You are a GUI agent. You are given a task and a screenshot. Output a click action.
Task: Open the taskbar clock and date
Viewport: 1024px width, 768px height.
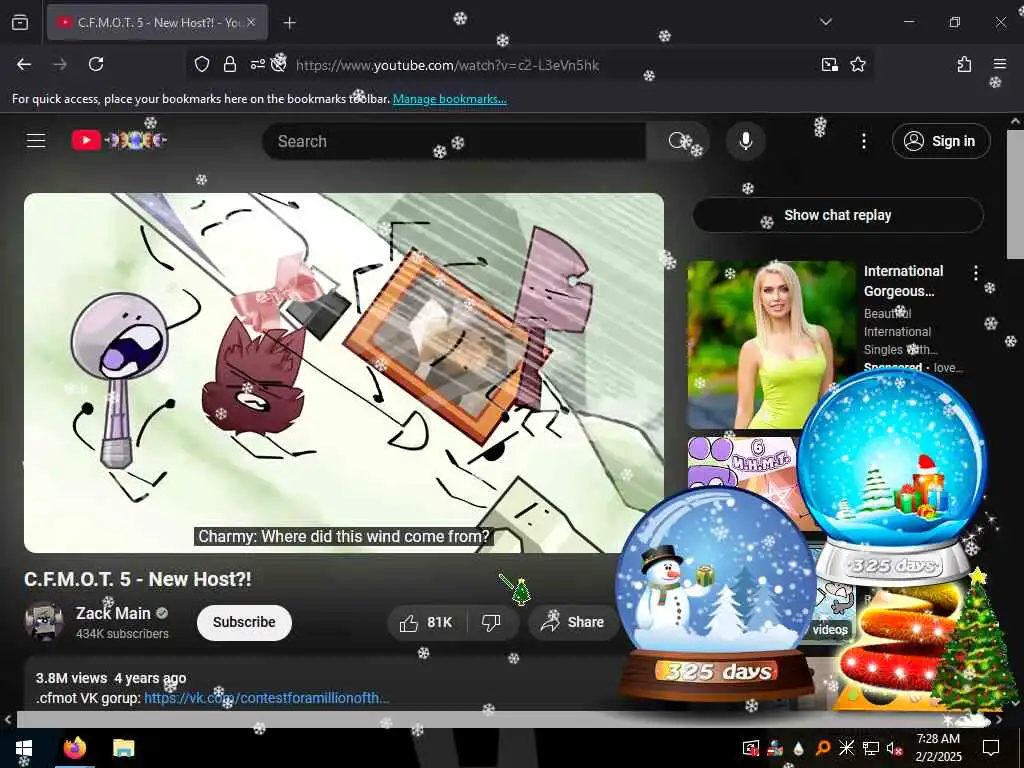938,748
